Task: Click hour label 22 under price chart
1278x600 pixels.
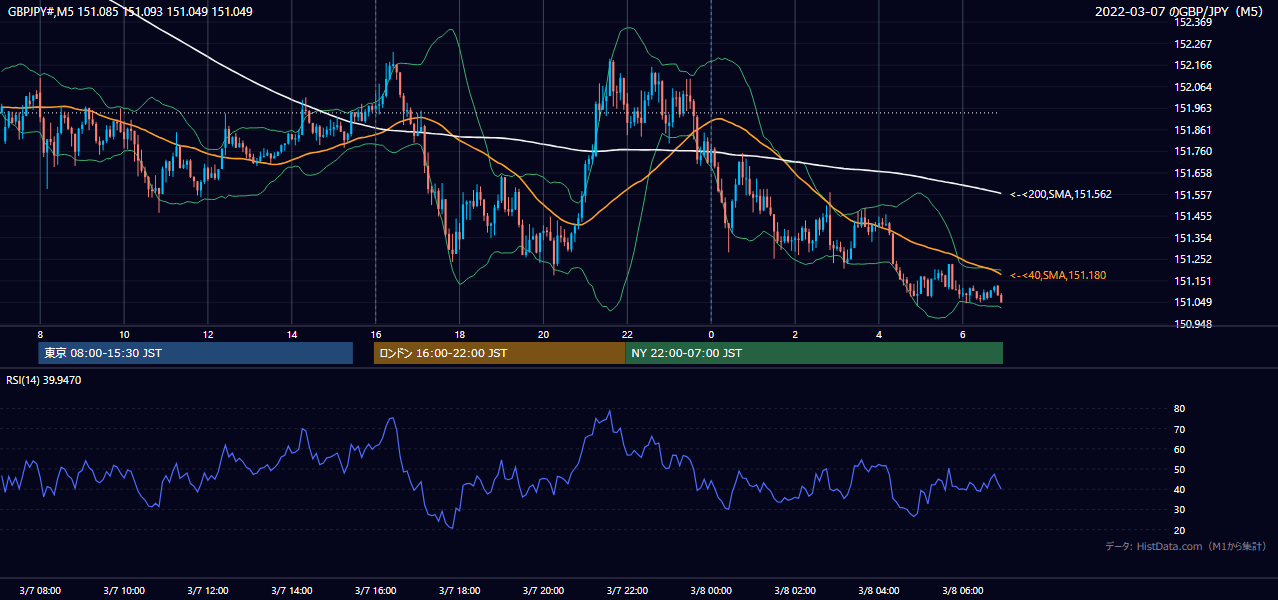Action: (x=627, y=334)
